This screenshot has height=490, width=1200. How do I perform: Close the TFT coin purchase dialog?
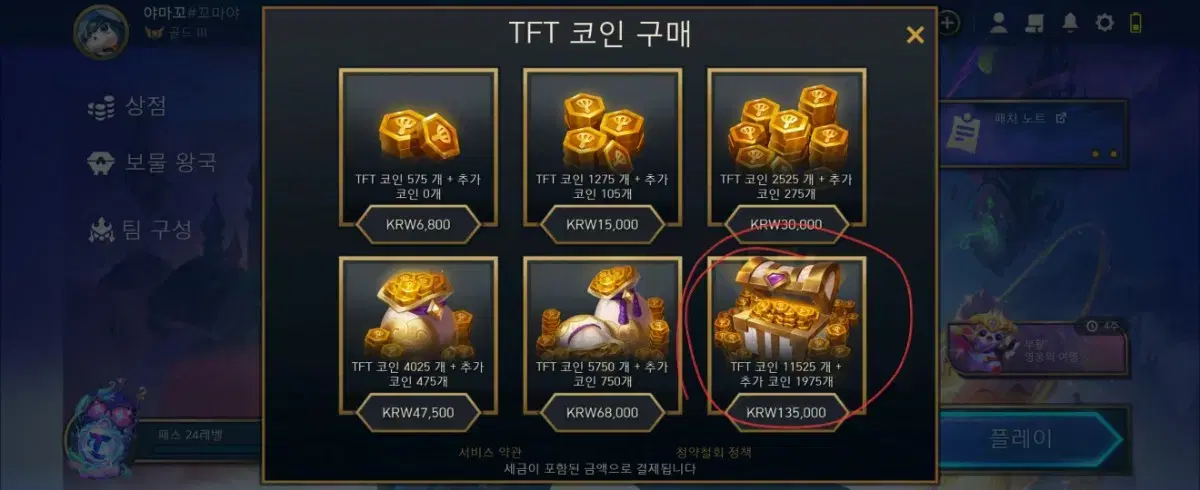tap(914, 35)
